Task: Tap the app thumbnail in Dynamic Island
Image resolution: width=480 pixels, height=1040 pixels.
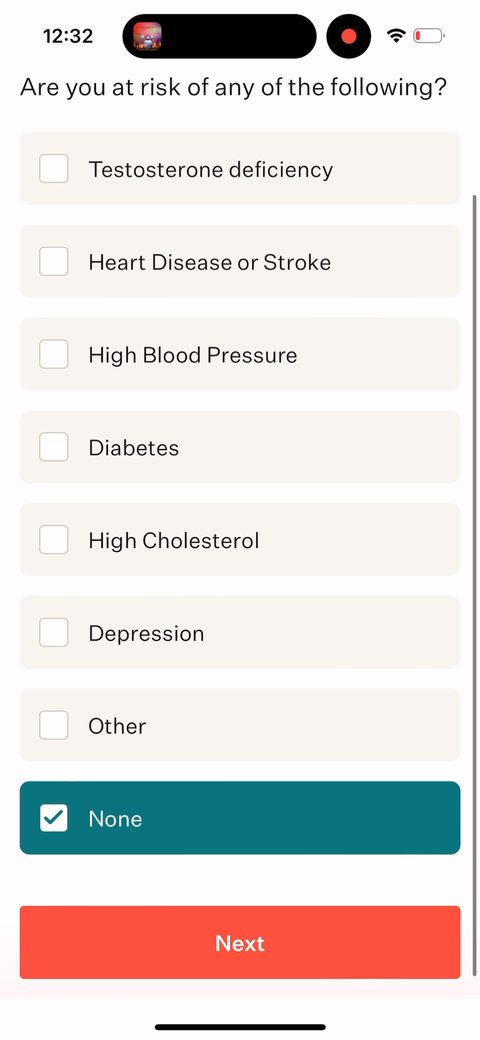Action: point(147,36)
